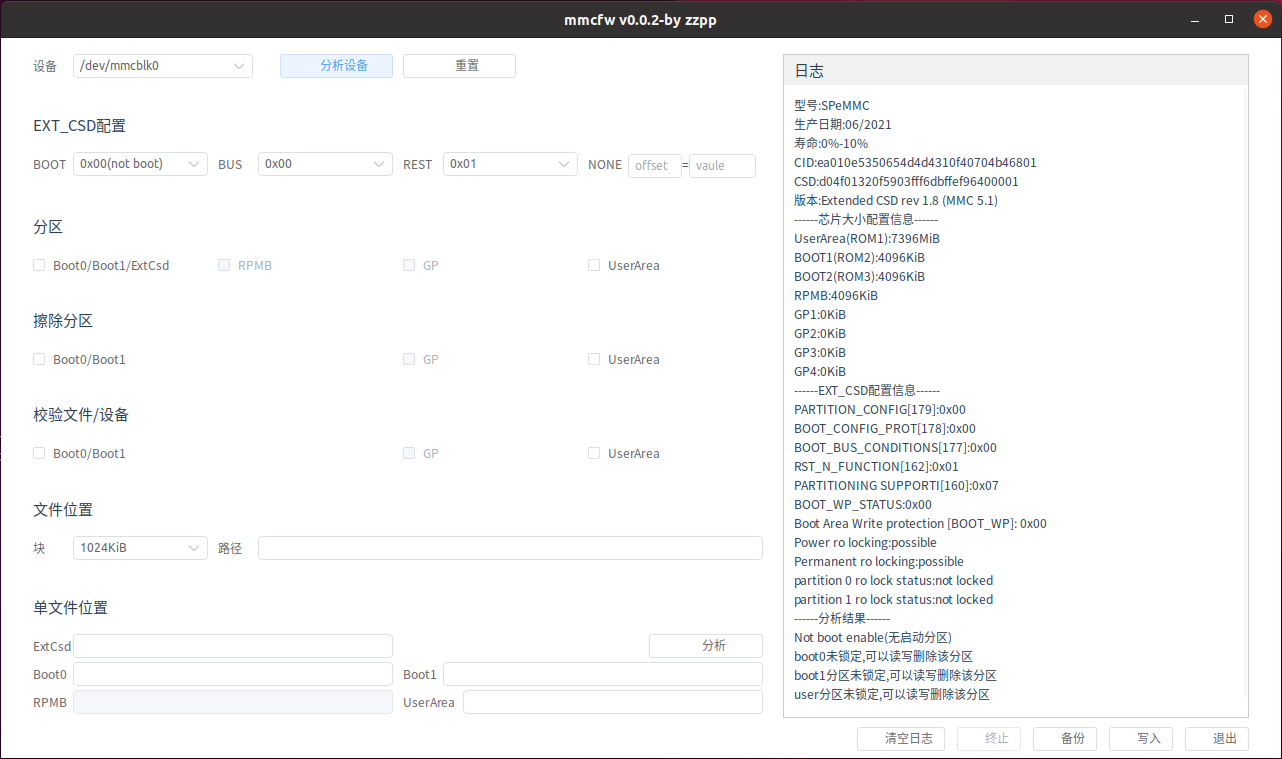Expand the BOOT 0x00(not boot) dropdown
This screenshot has height=759, width=1282.
click(140, 164)
